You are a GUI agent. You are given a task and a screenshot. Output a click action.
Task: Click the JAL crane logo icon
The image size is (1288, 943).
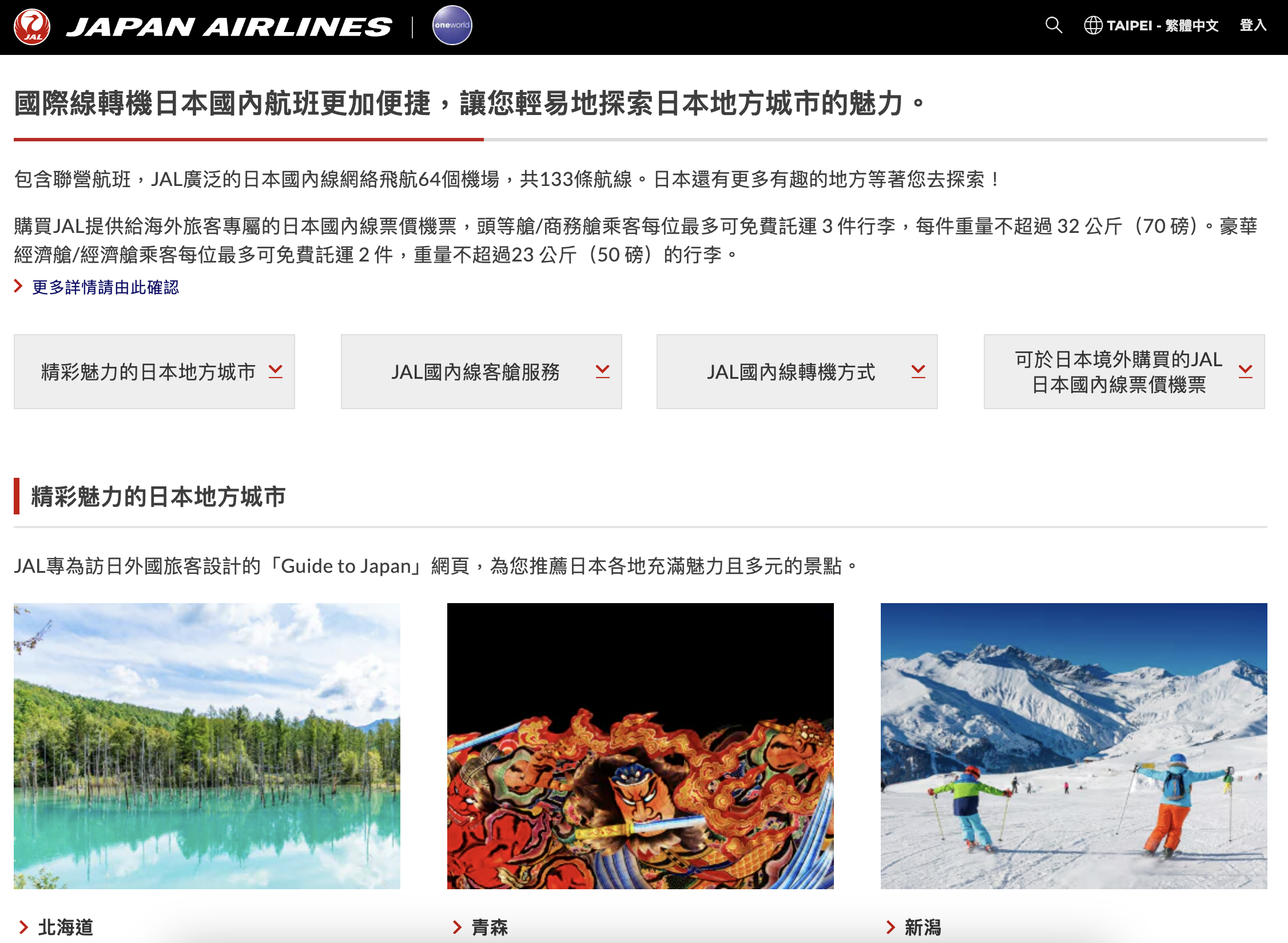point(32,26)
